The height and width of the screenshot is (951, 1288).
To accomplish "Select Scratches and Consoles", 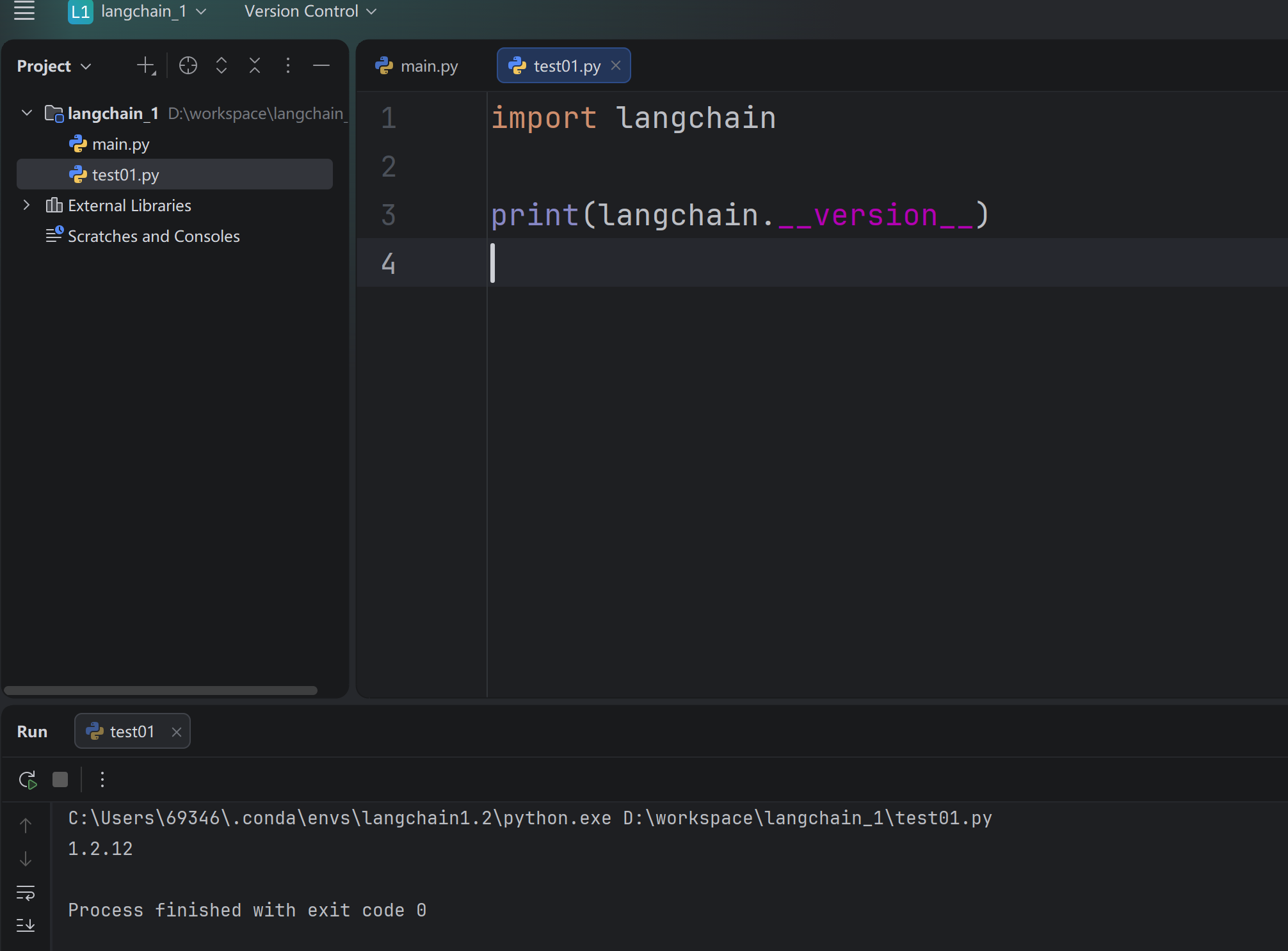I will (154, 236).
